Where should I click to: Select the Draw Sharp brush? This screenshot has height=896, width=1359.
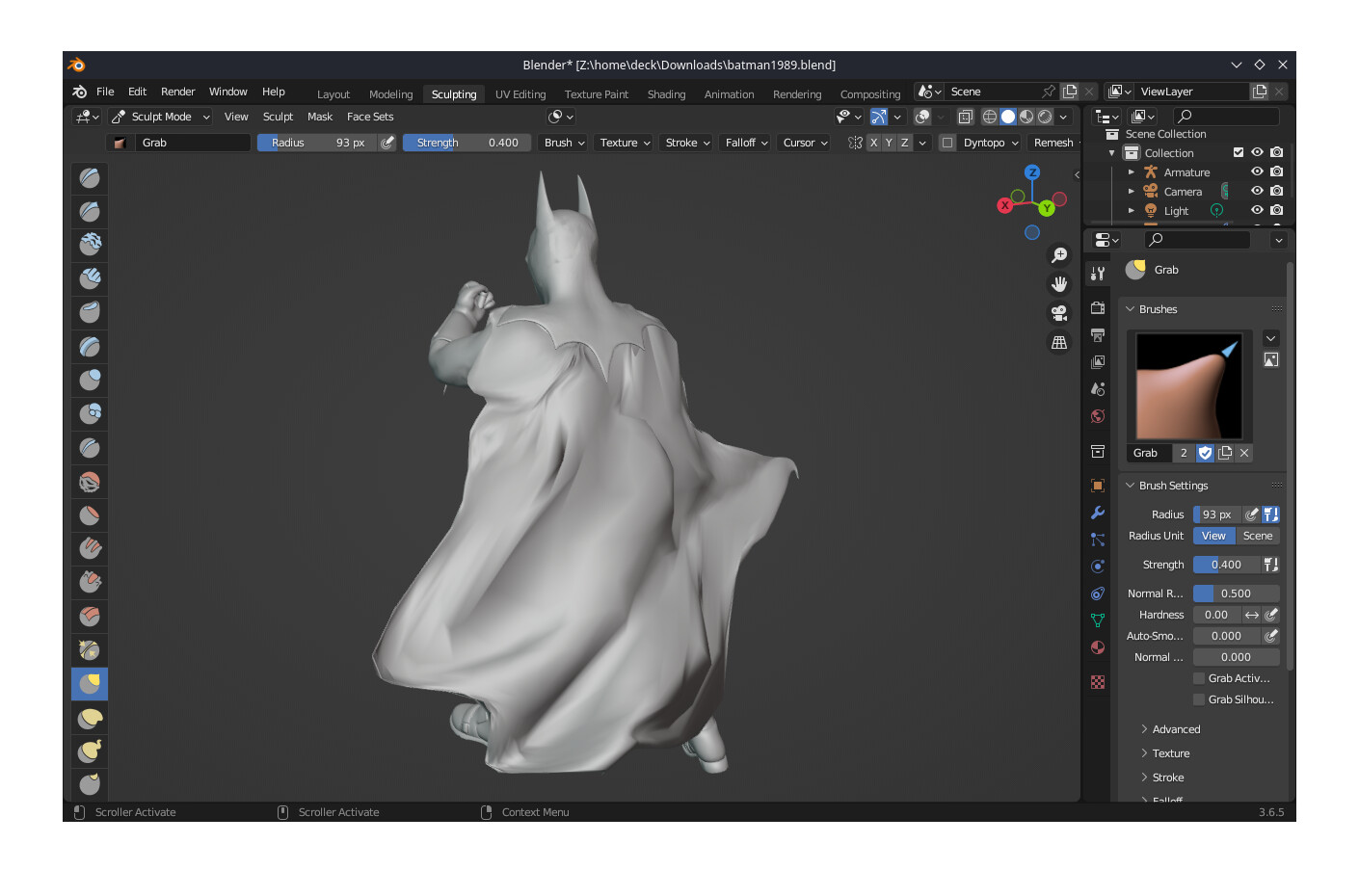[x=90, y=211]
